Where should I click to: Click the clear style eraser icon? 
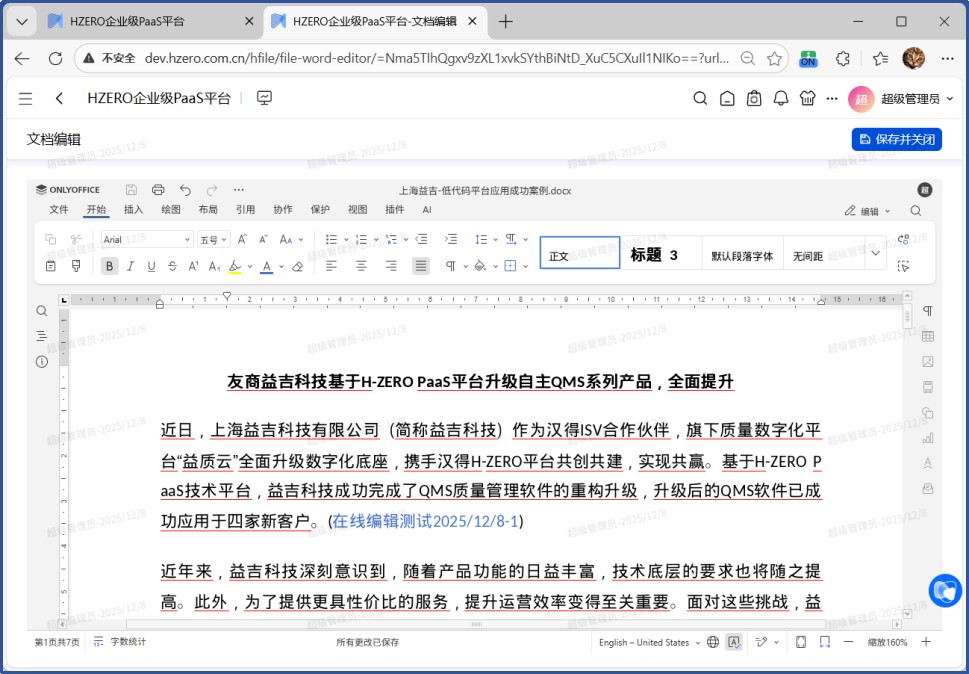(297, 266)
